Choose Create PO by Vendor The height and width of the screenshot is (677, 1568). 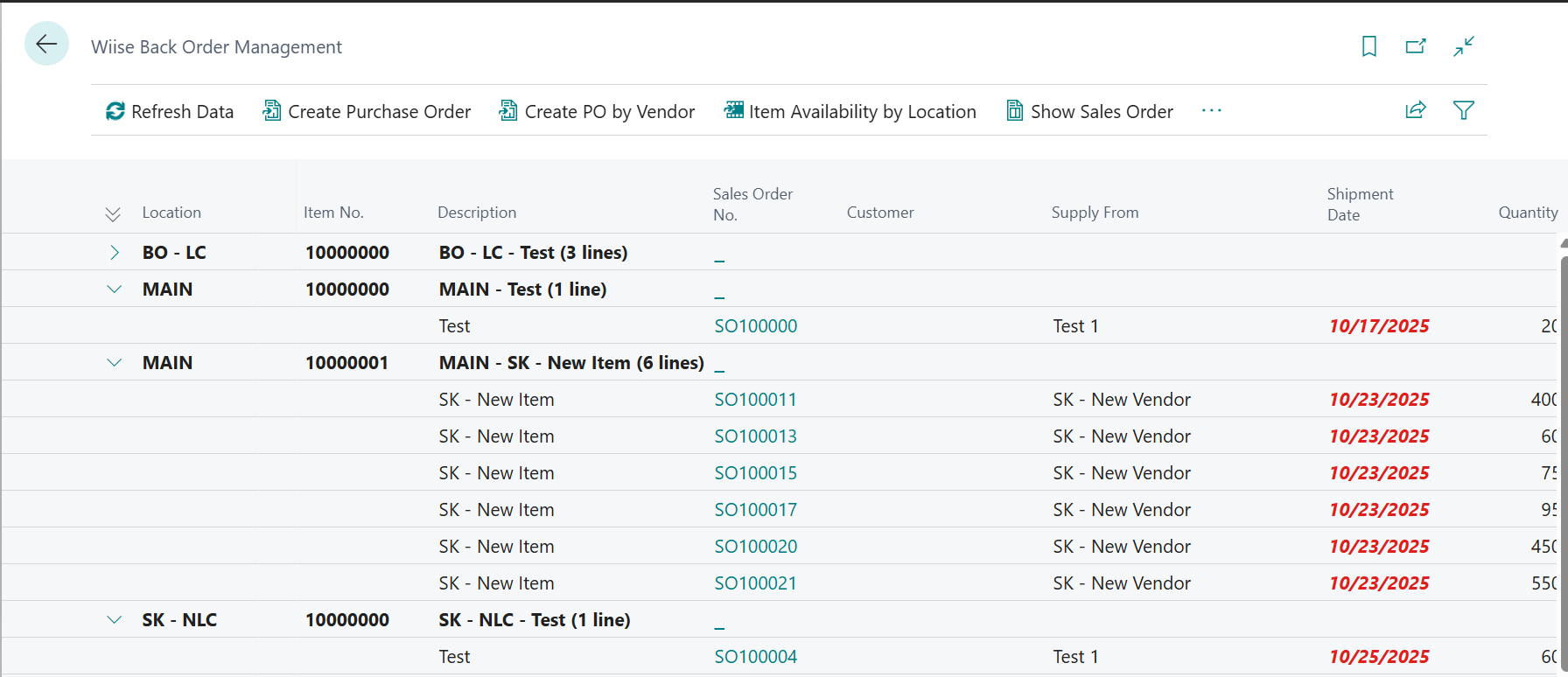[x=597, y=112]
